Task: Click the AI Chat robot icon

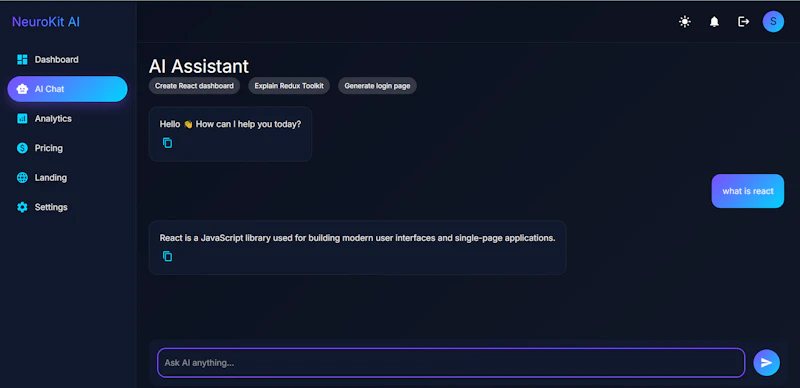Action: coord(22,89)
